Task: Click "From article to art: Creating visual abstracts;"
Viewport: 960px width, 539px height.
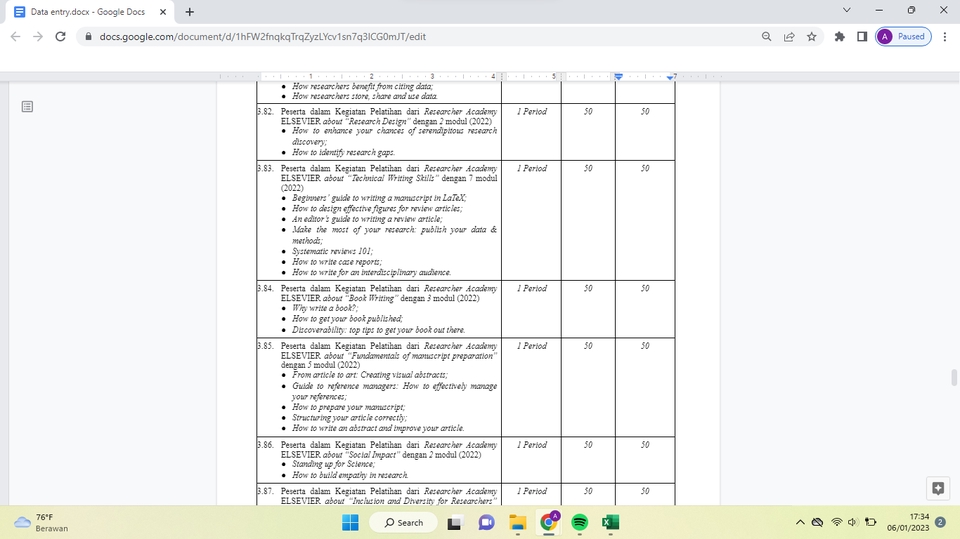Action: (x=370, y=375)
